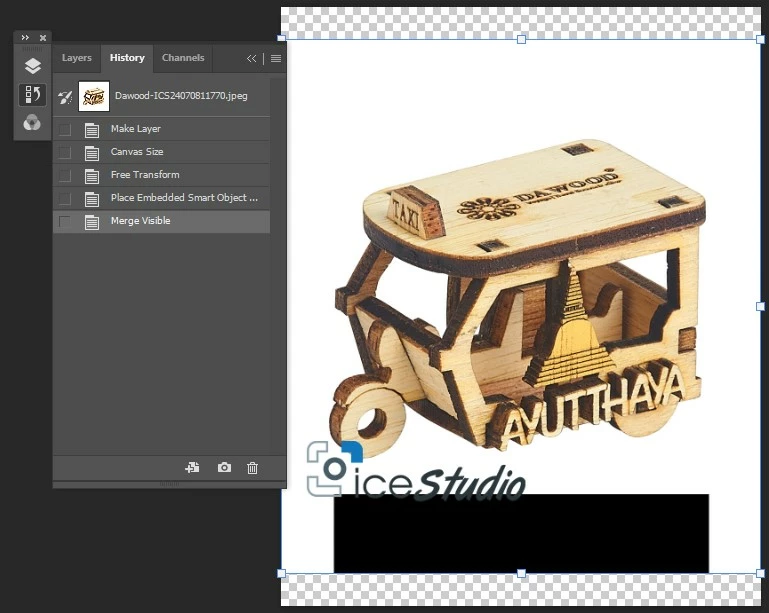
Task: Select snapshot Dawood-ICS24070811770.jpeg
Action: [161, 96]
